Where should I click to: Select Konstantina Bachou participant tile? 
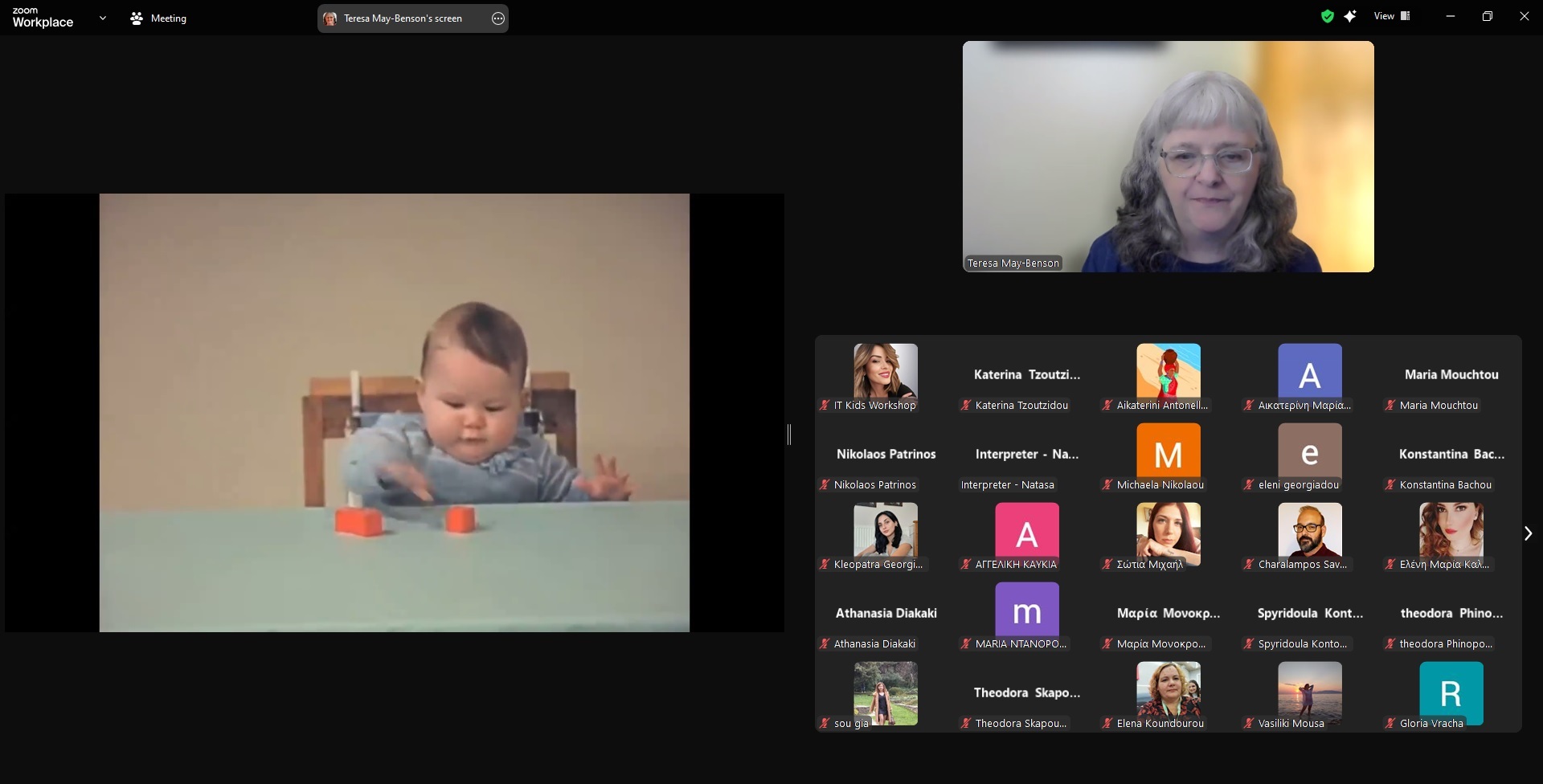click(1451, 455)
